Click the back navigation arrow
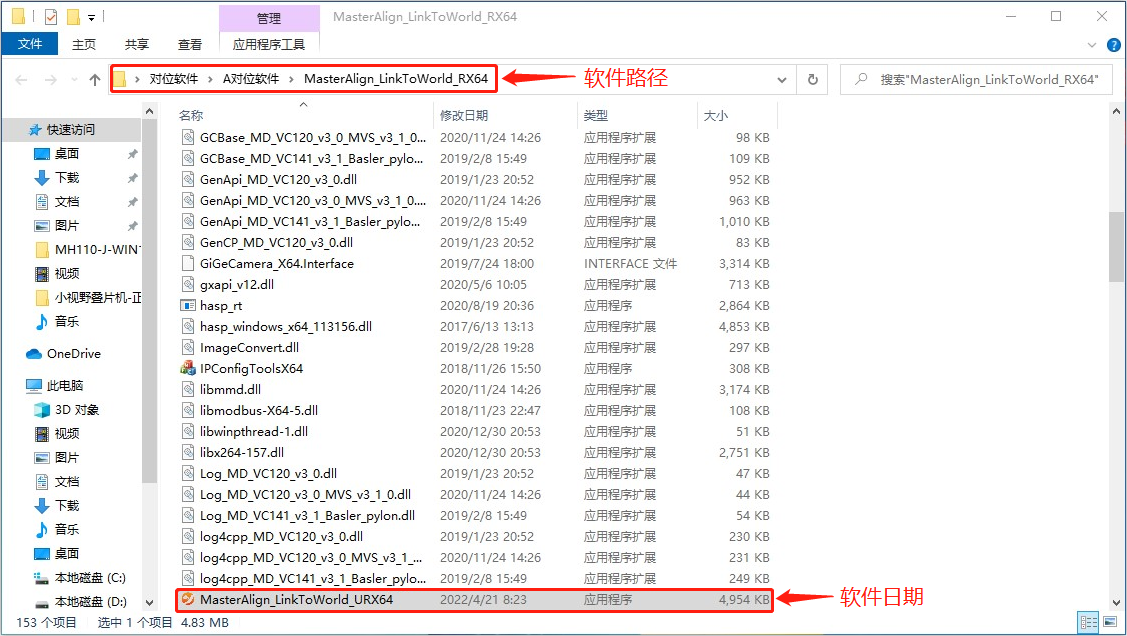Screen dimensions: 1127x636 [x=21, y=80]
